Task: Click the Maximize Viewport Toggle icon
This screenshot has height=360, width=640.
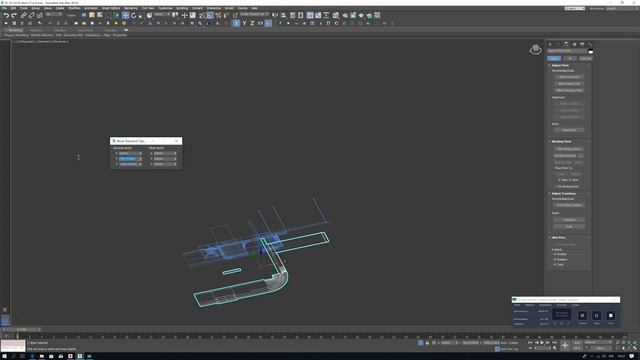Action: pyautogui.click(x=635, y=348)
